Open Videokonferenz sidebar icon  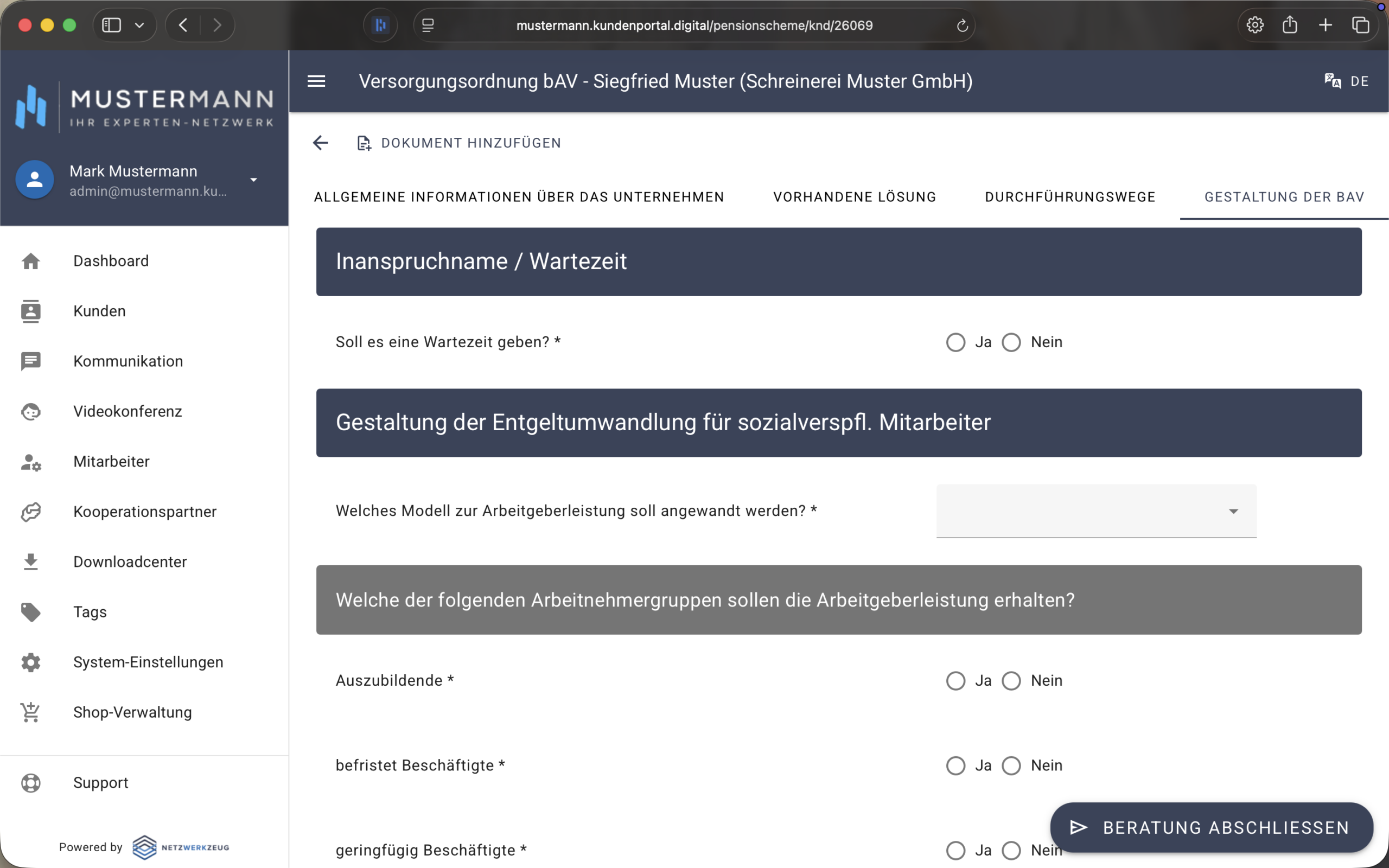[x=30, y=412]
